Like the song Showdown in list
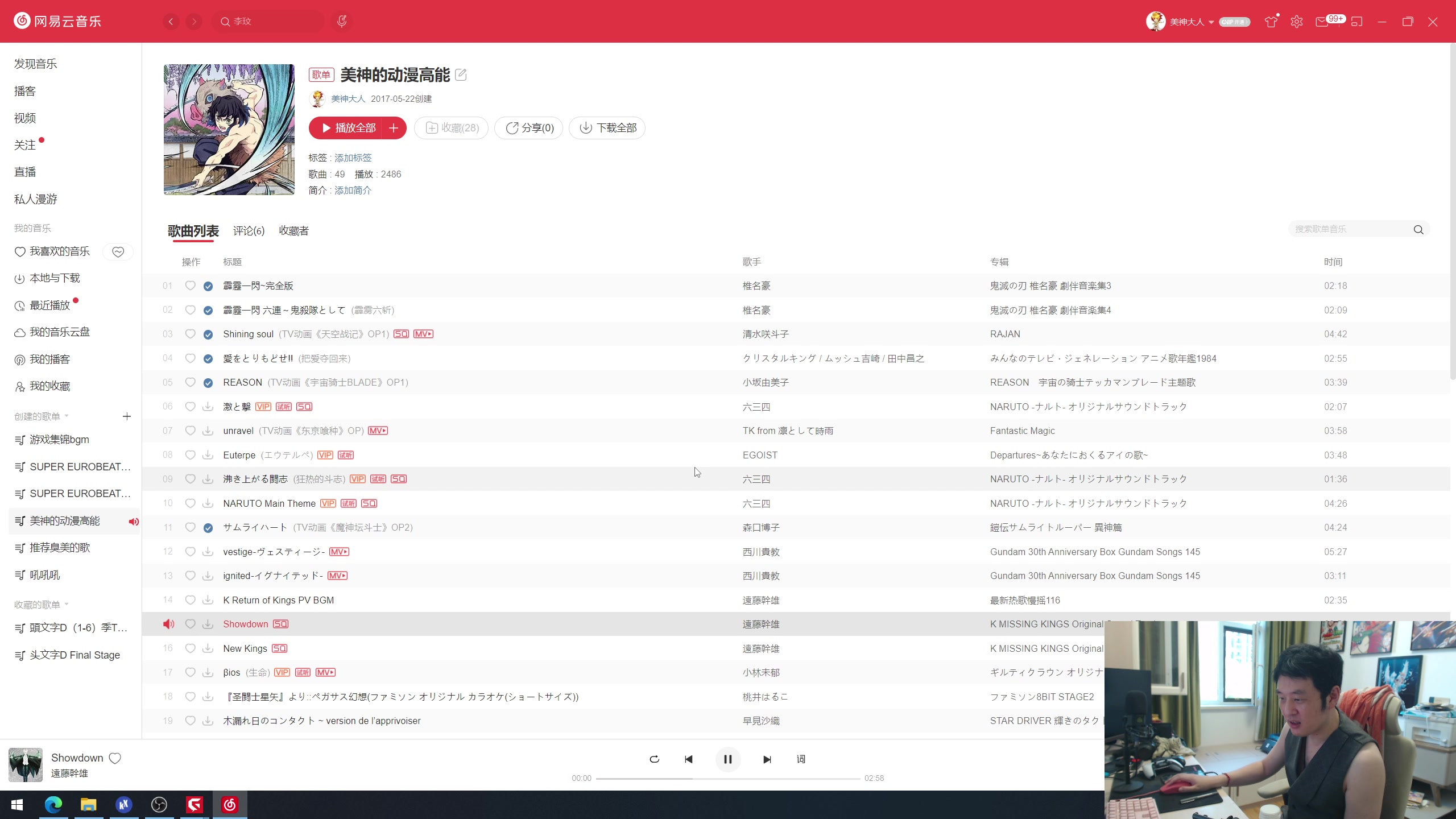 191,624
